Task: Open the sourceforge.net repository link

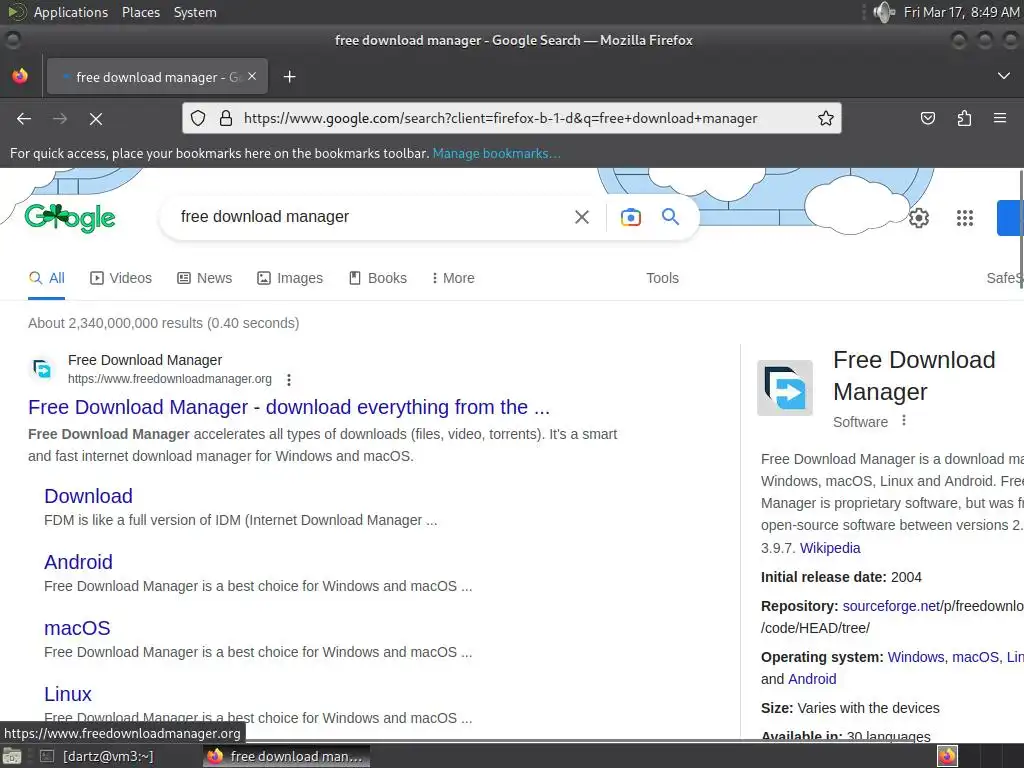Action: pos(891,606)
